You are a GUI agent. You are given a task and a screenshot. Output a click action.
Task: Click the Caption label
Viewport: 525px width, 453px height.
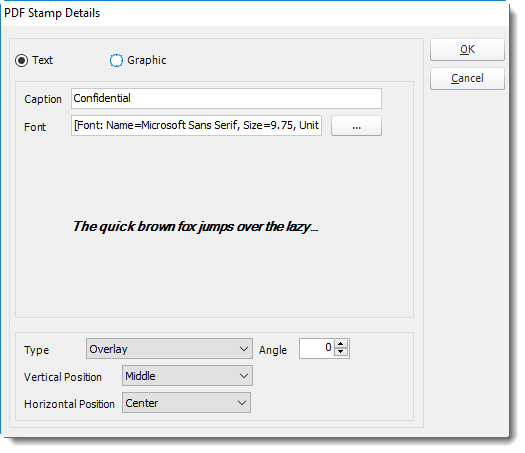43,99
